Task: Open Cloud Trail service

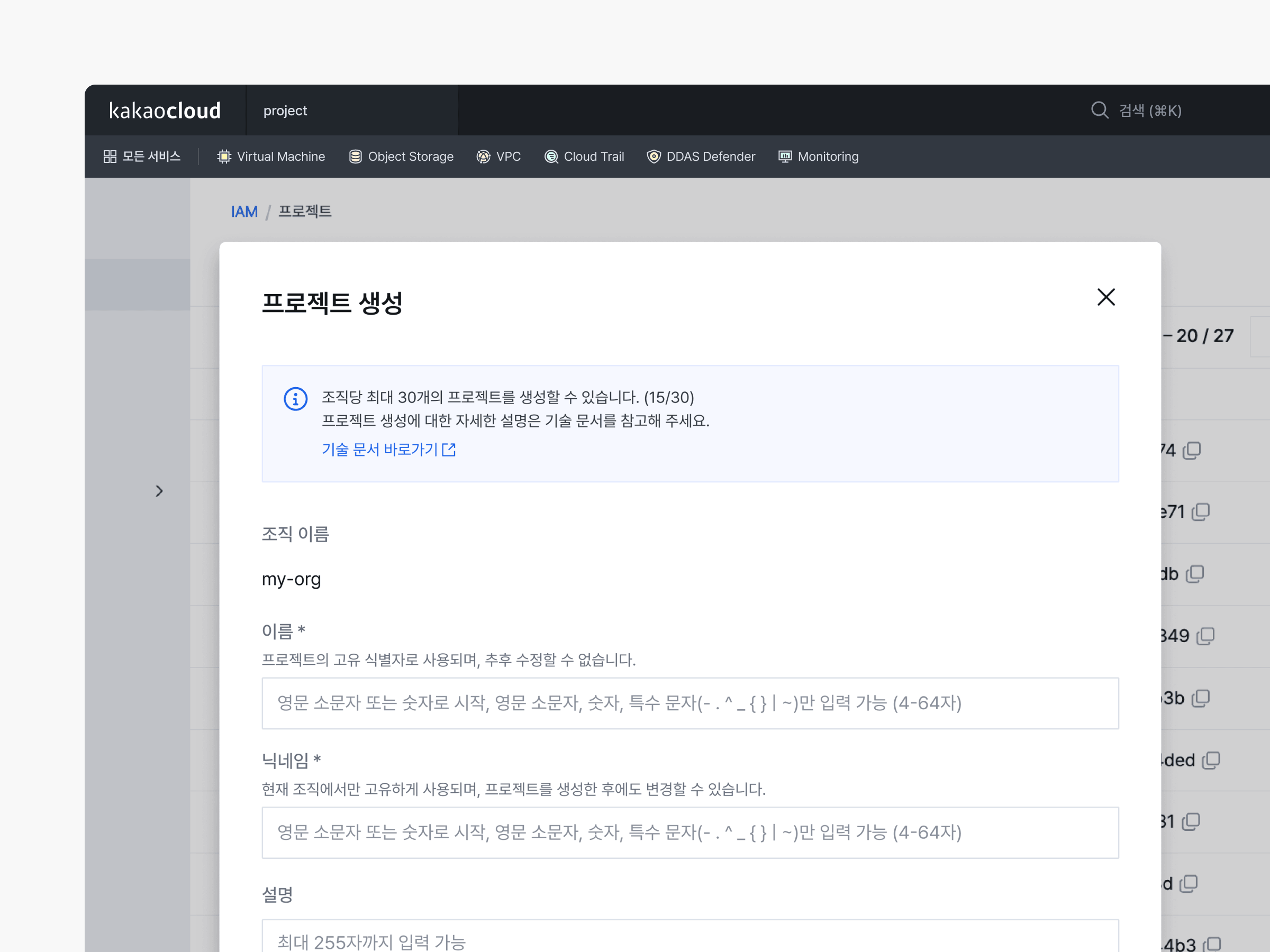Action: (584, 156)
